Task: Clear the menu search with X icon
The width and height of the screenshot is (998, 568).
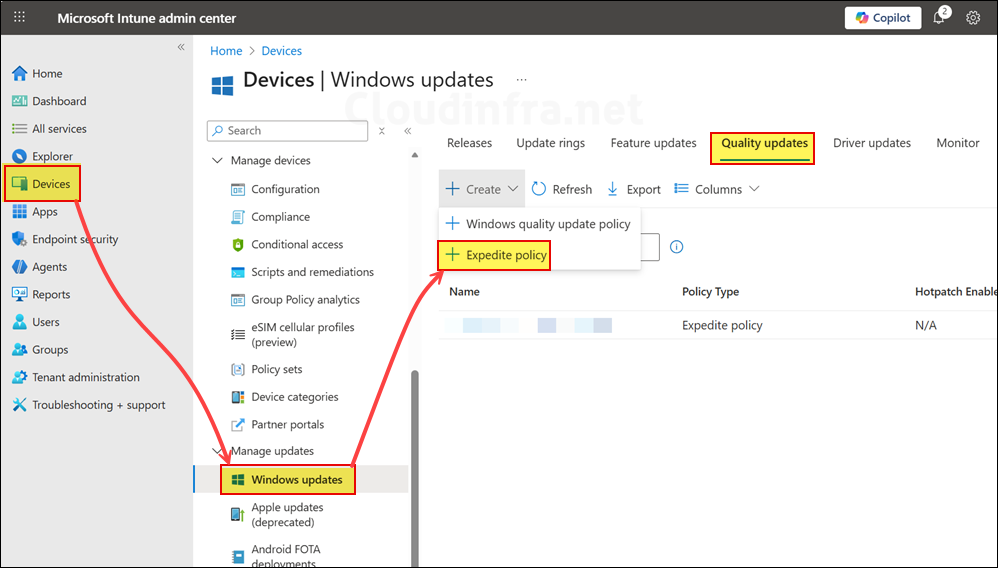Action: 381,131
